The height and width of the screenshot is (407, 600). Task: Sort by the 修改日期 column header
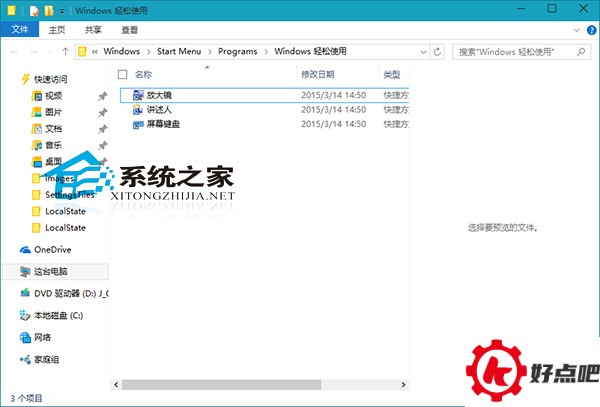[x=318, y=74]
